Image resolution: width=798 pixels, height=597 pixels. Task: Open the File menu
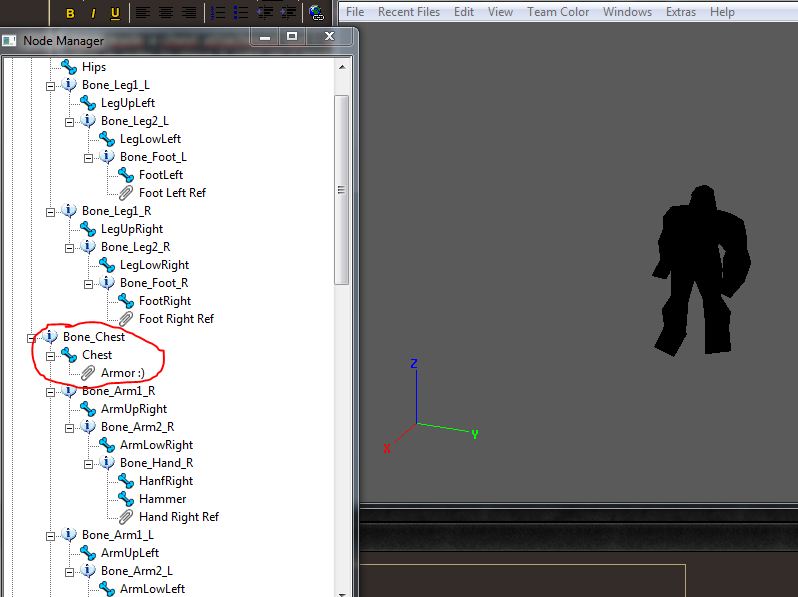pyautogui.click(x=355, y=12)
